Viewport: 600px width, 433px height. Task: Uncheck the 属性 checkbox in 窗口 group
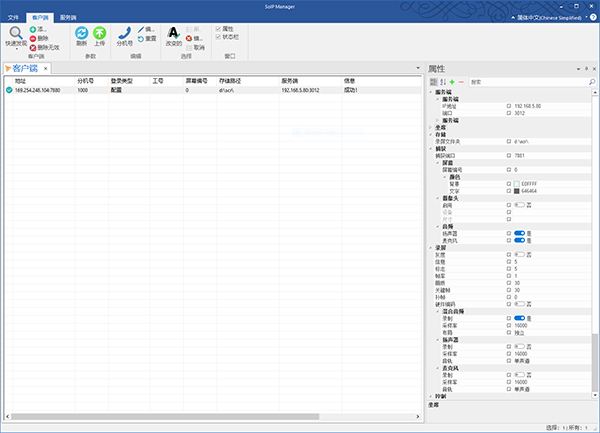tap(218, 29)
